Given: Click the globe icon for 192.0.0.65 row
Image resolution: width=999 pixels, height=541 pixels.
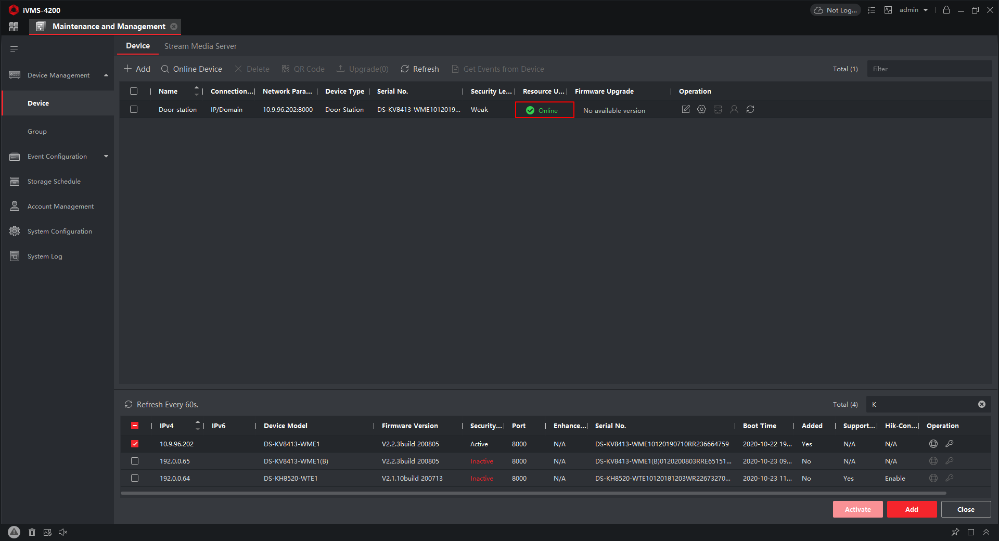Looking at the screenshot, I should pos(933,461).
